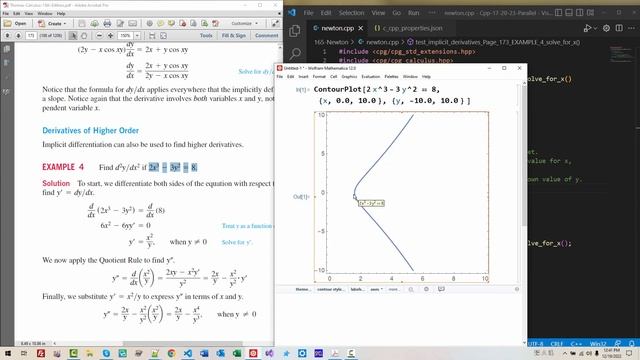Click the Excel taskbar icon
The image size is (640, 360).
pos(237,353)
